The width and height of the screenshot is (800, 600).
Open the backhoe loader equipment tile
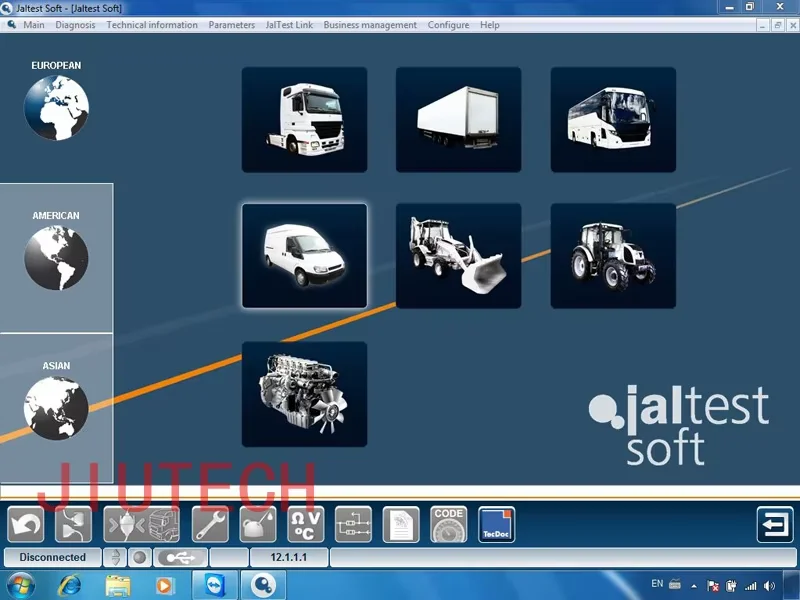458,256
